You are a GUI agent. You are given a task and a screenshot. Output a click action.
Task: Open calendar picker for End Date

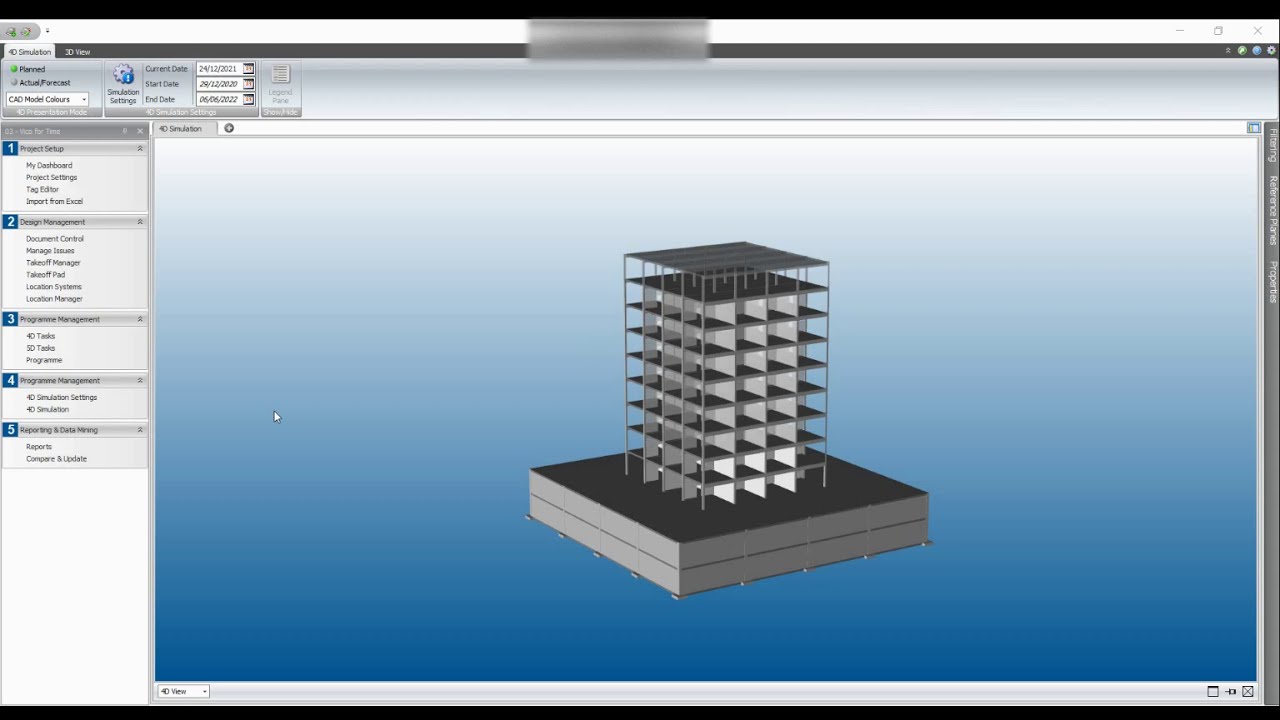(249, 99)
